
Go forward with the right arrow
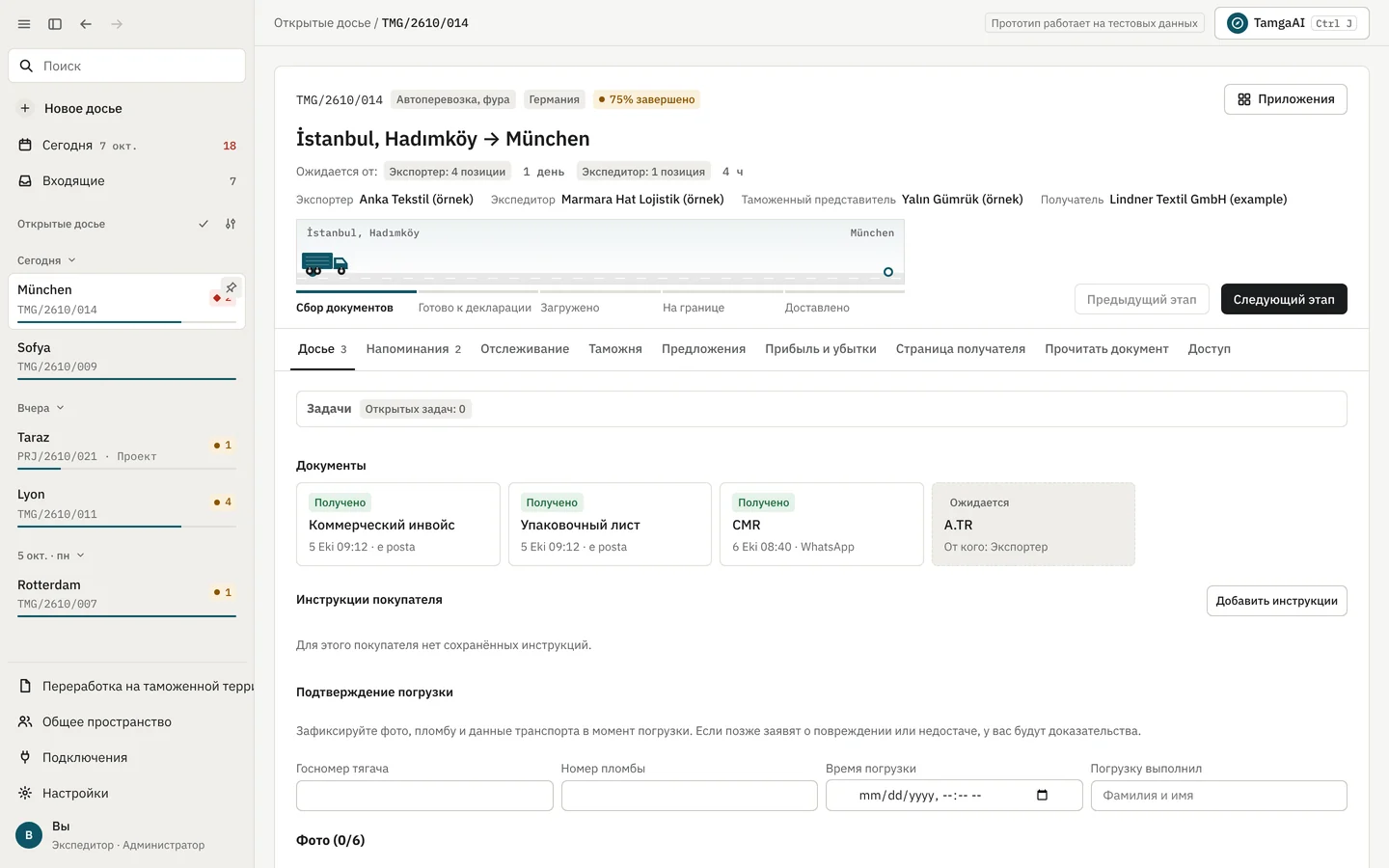point(117,24)
